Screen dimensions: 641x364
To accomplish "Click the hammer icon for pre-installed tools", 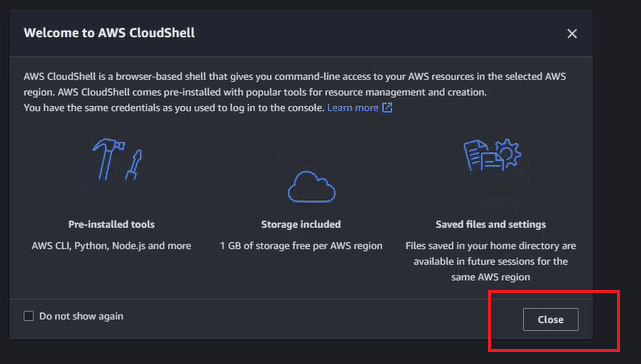I will point(108,158).
